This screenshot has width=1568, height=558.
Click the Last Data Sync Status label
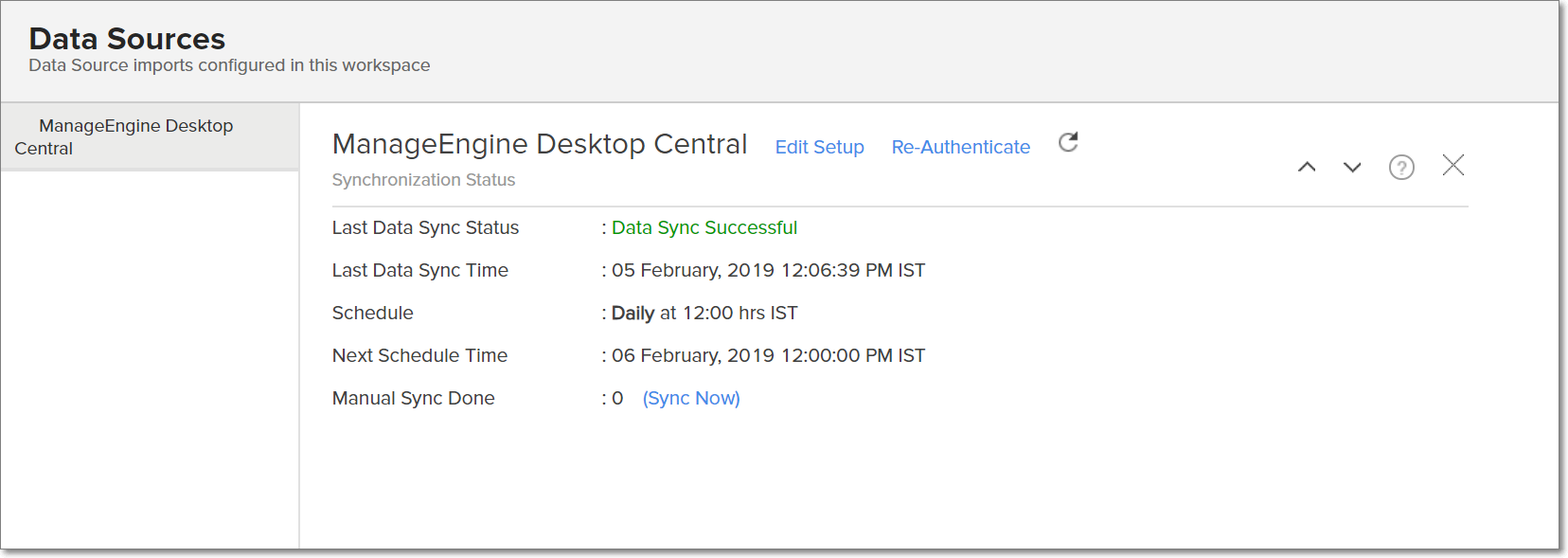click(425, 227)
